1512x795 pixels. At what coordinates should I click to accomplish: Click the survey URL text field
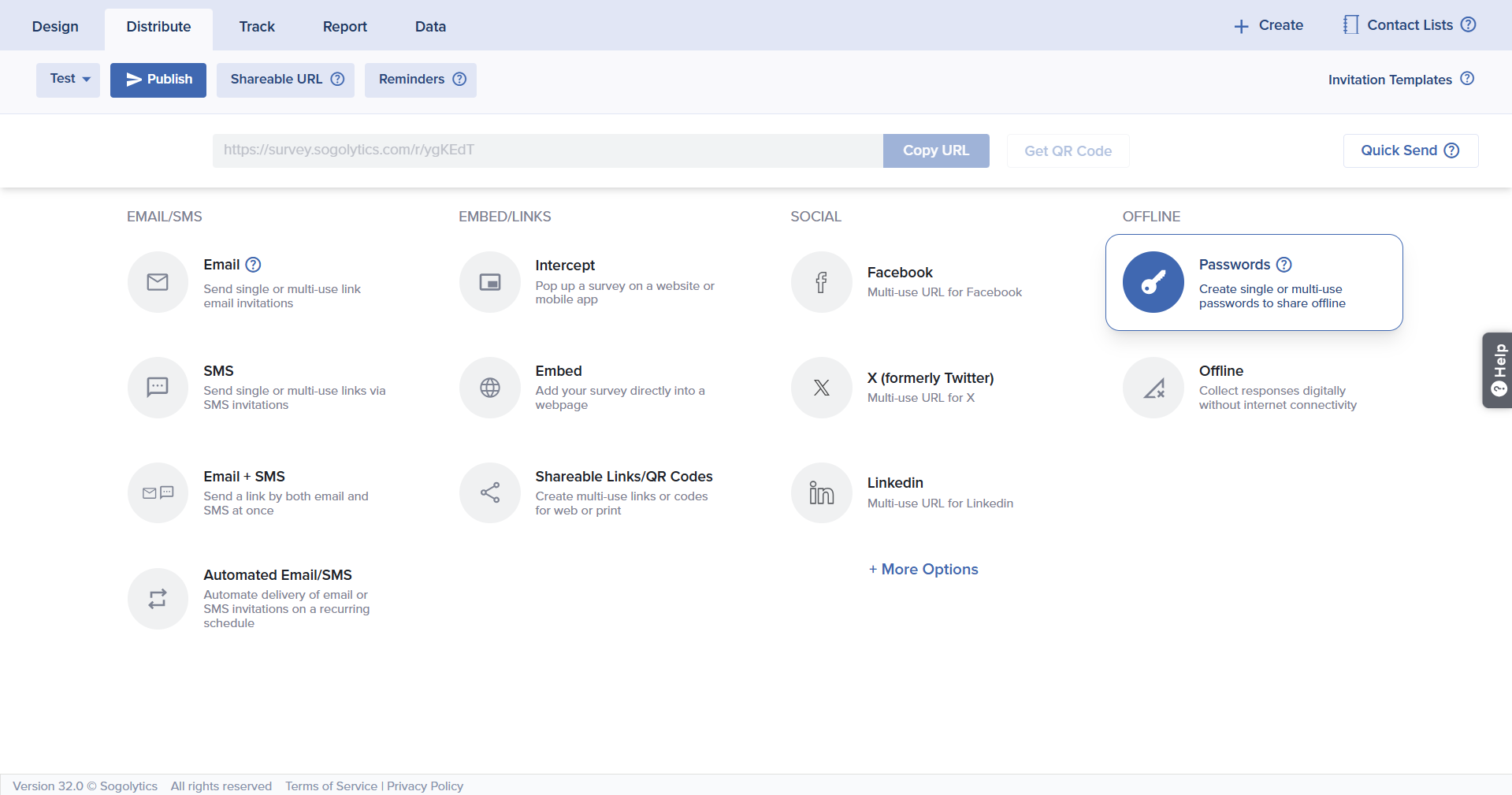click(x=547, y=150)
